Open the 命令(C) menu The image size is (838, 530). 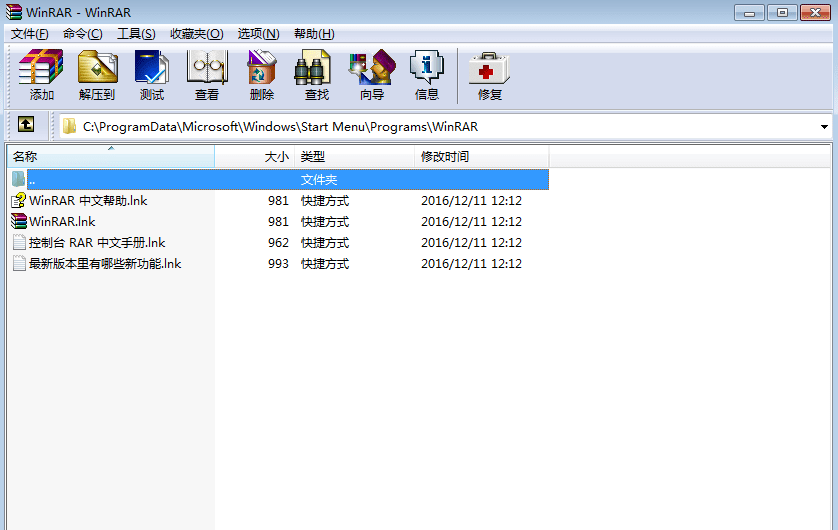83,34
